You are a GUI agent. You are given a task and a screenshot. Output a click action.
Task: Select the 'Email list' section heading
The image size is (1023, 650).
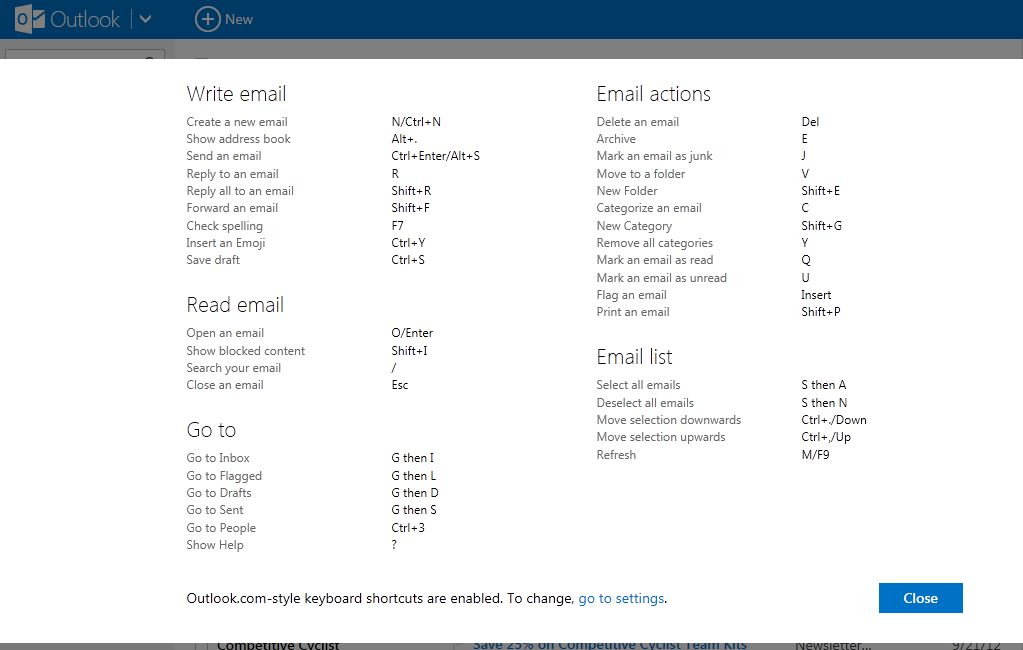pyautogui.click(x=634, y=357)
